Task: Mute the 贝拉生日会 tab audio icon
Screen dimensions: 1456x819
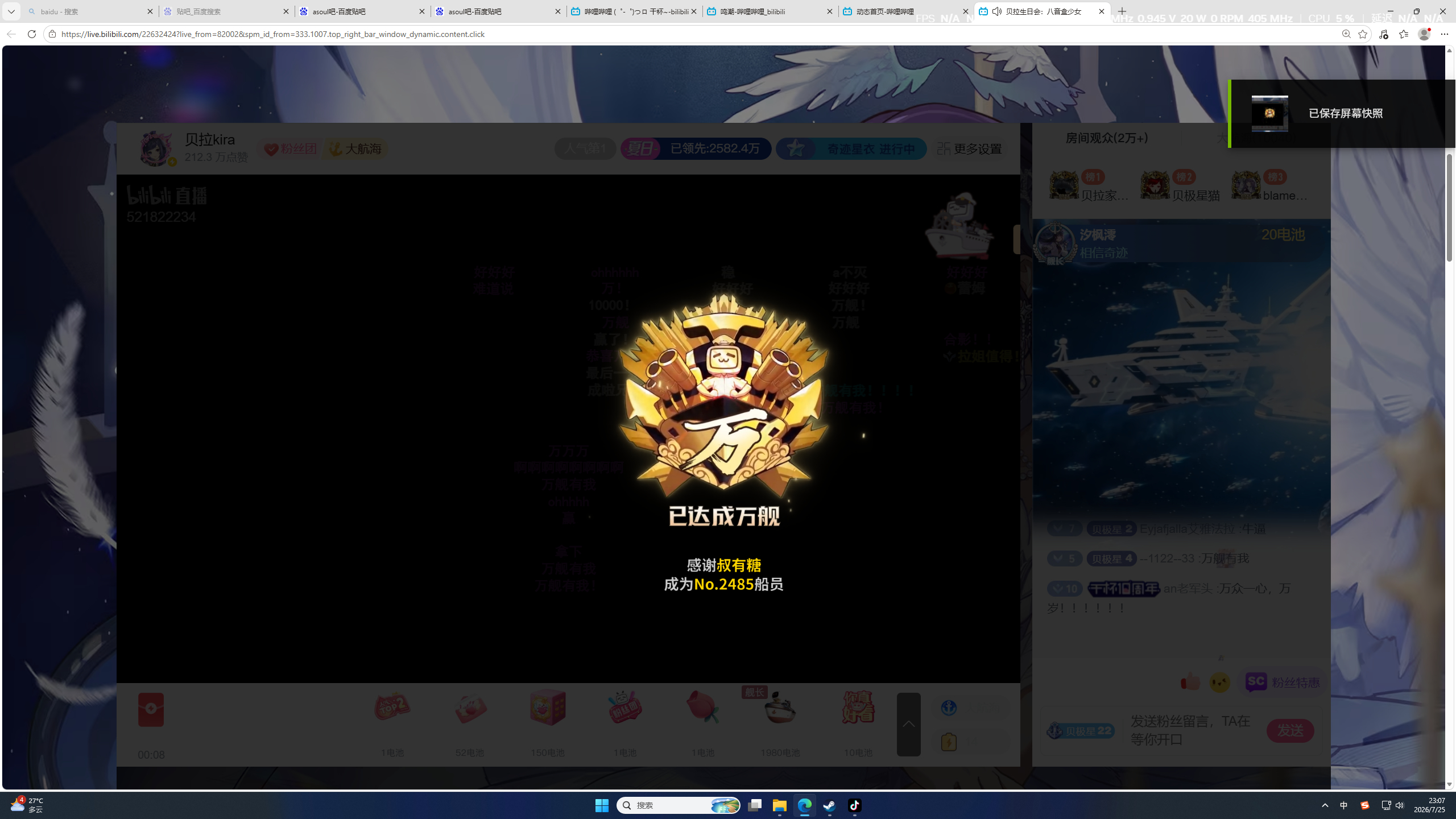Action: [x=997, y=11]
